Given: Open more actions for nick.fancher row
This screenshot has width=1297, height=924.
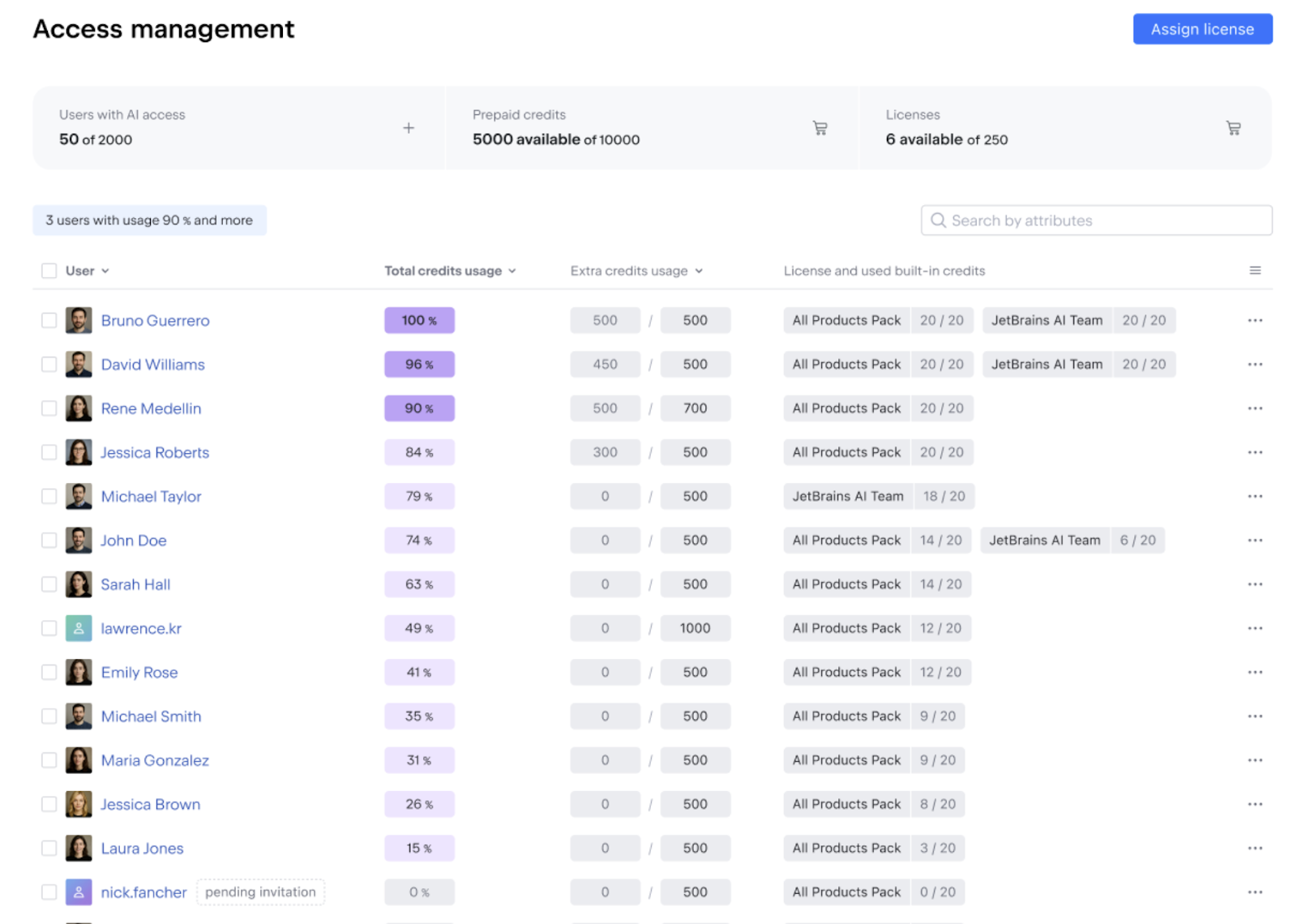Looking at the screenshot, I should pyautogui.click(x=1254, y=892).
